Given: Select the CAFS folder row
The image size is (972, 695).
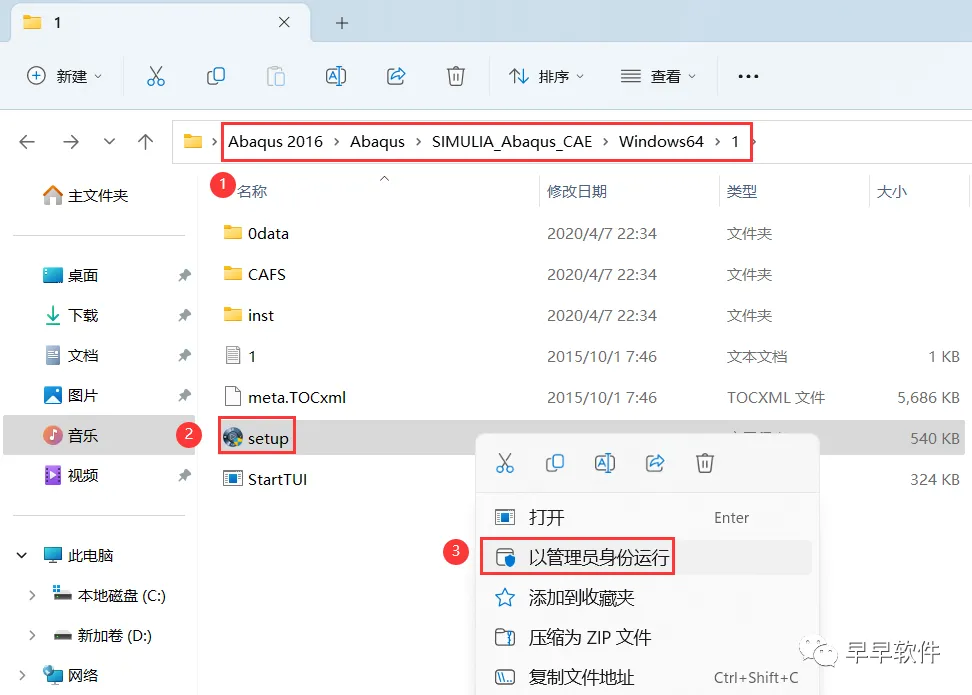Looking at the screenshot, I should point(591,274).
